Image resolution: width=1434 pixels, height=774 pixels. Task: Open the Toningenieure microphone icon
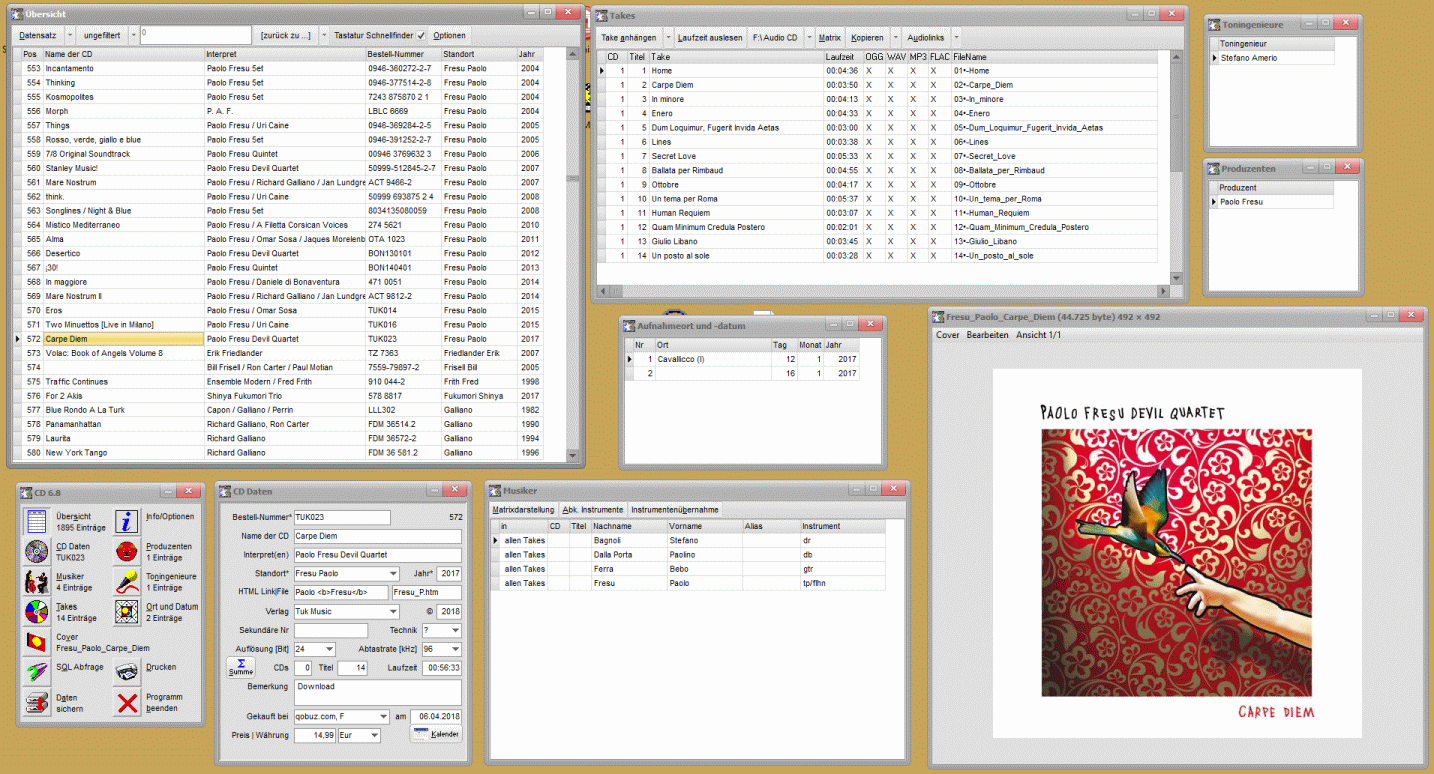pyautogui.click(x=127, y=582)
